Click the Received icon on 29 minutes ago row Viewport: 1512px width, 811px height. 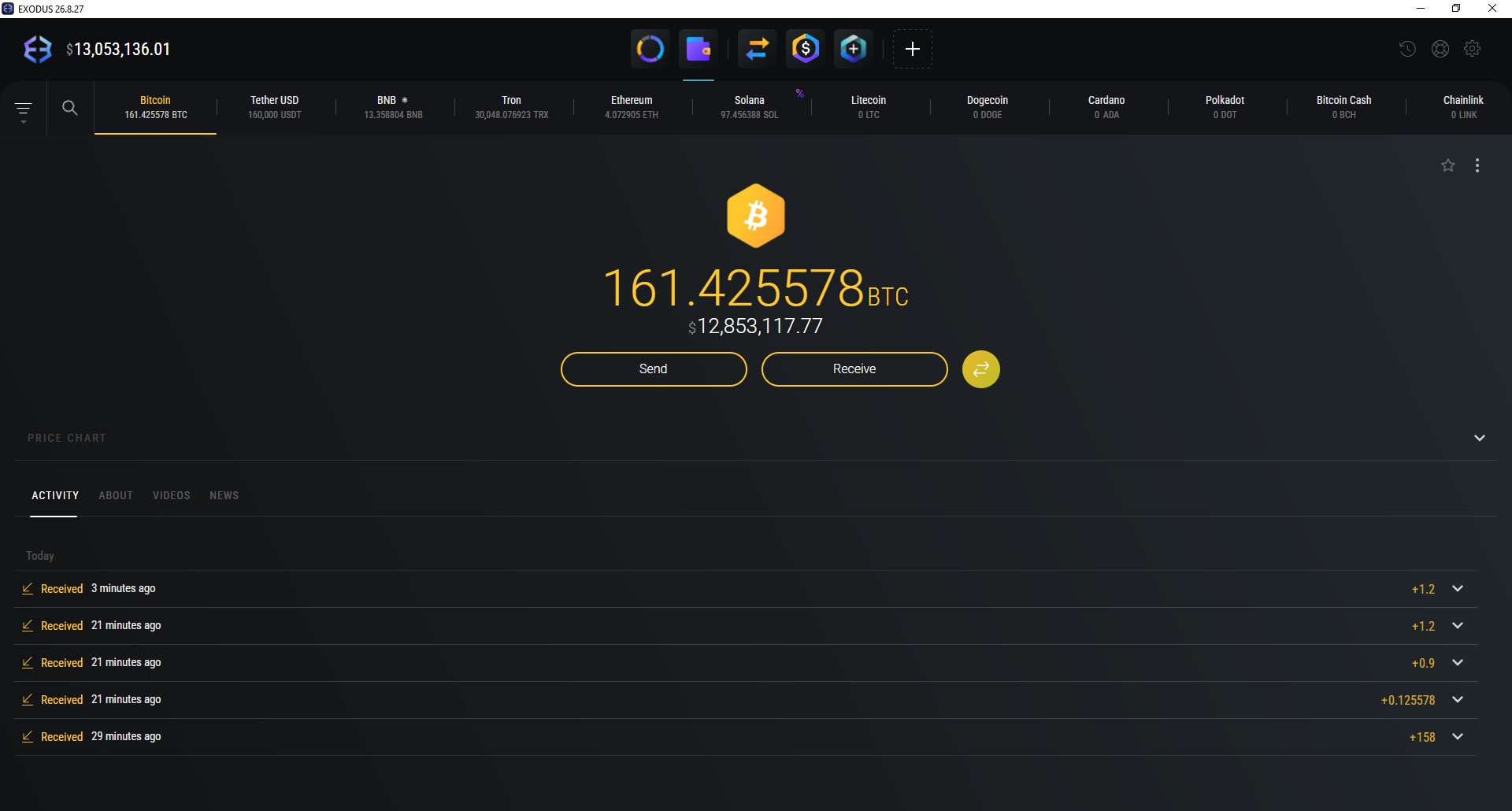(x=28, y=737)
